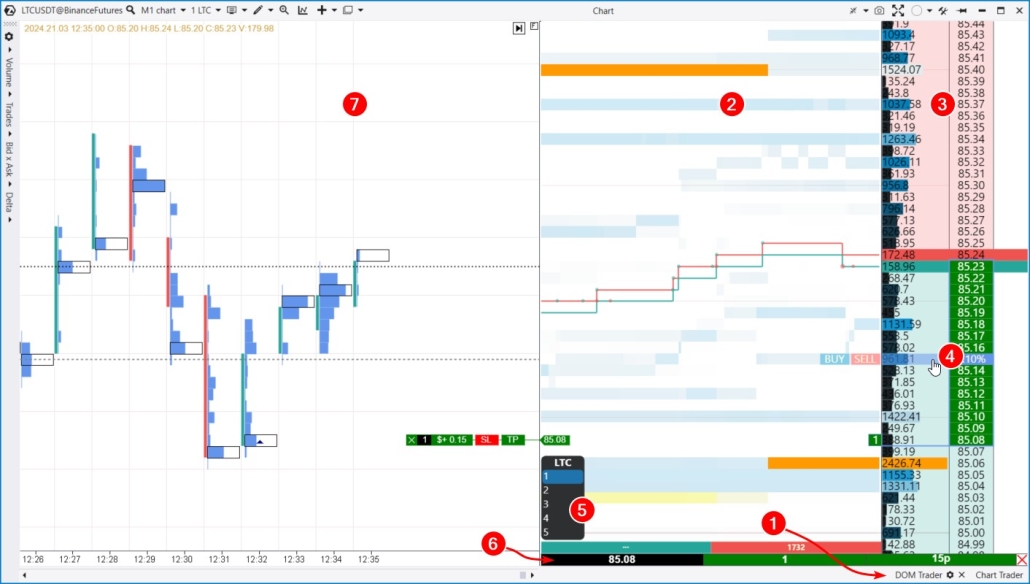Viewport: 1030px width, 584px height.
Task: Open the symbol search magnifier
Action: tap(129, 10)
